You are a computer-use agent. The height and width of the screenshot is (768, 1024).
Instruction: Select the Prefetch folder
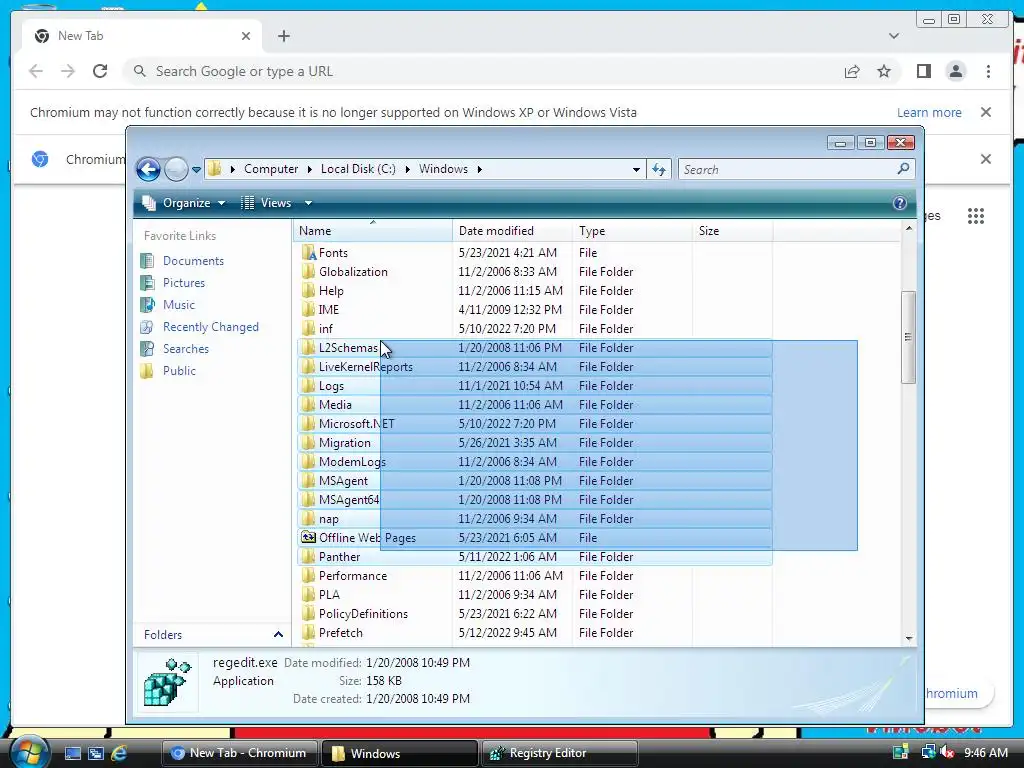click(x=340, y=633)
